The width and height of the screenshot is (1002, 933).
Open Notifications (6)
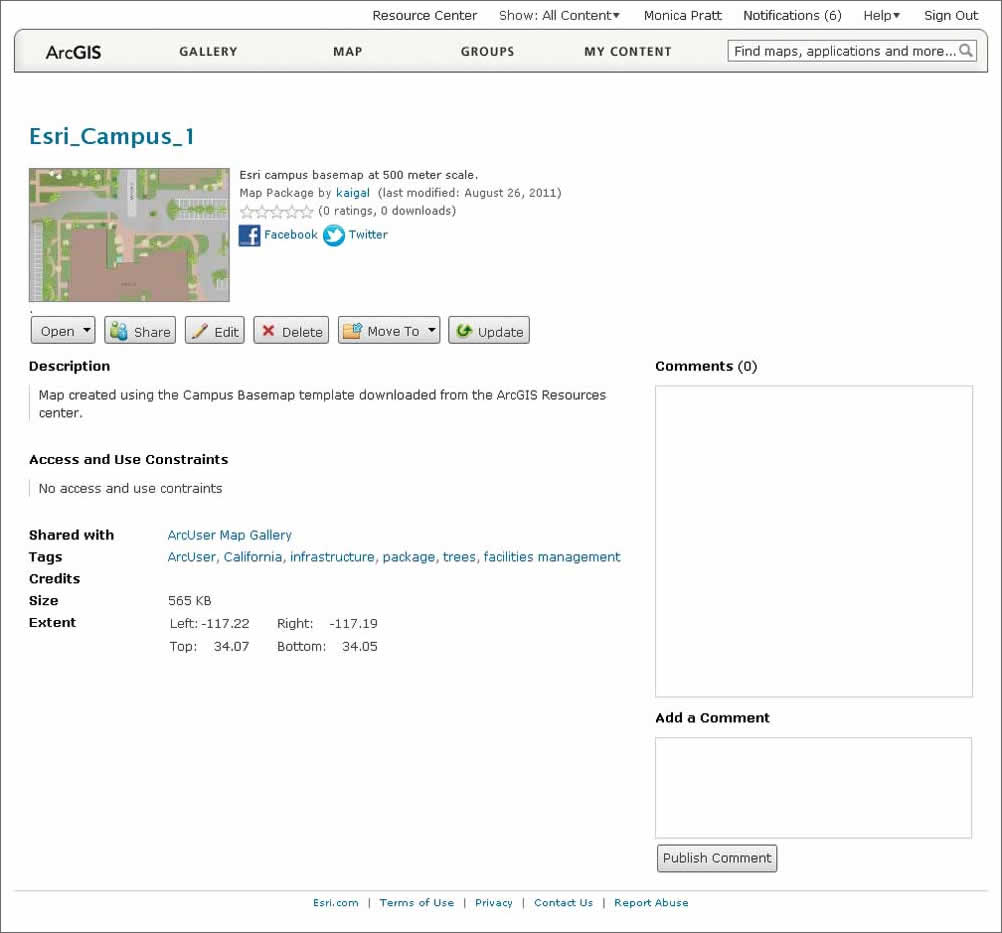tap(792, 15)
